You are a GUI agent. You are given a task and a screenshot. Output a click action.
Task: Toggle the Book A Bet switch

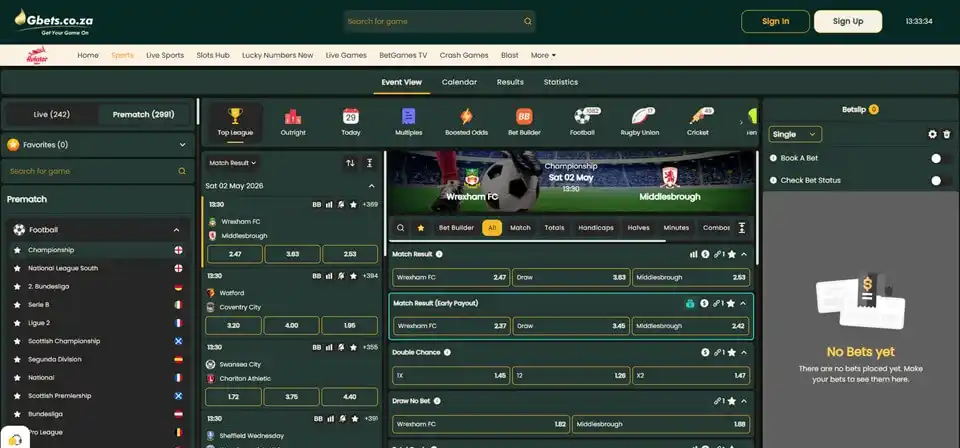tap(939, 159)
